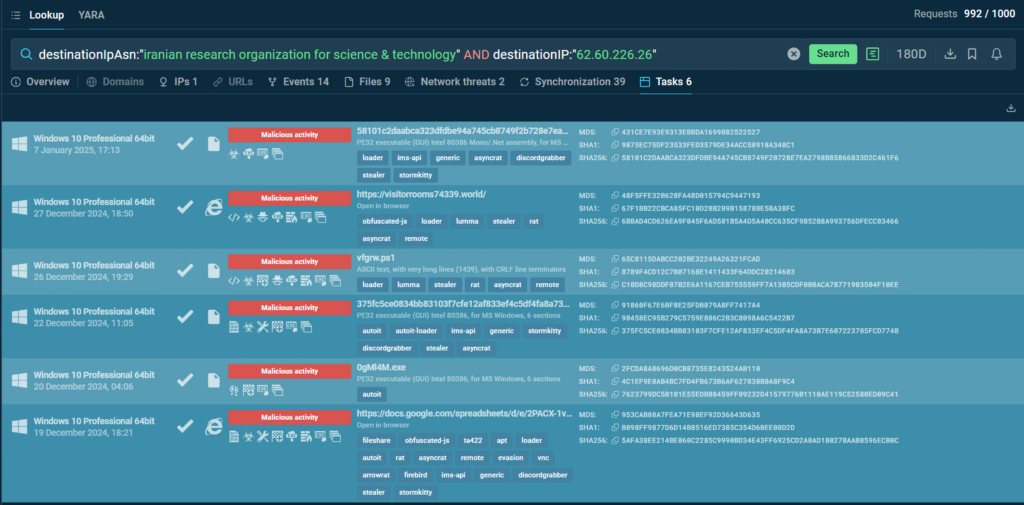Click the green query builder icon
This screenshot has width=1024, height=505.
[x=874, y=54]
